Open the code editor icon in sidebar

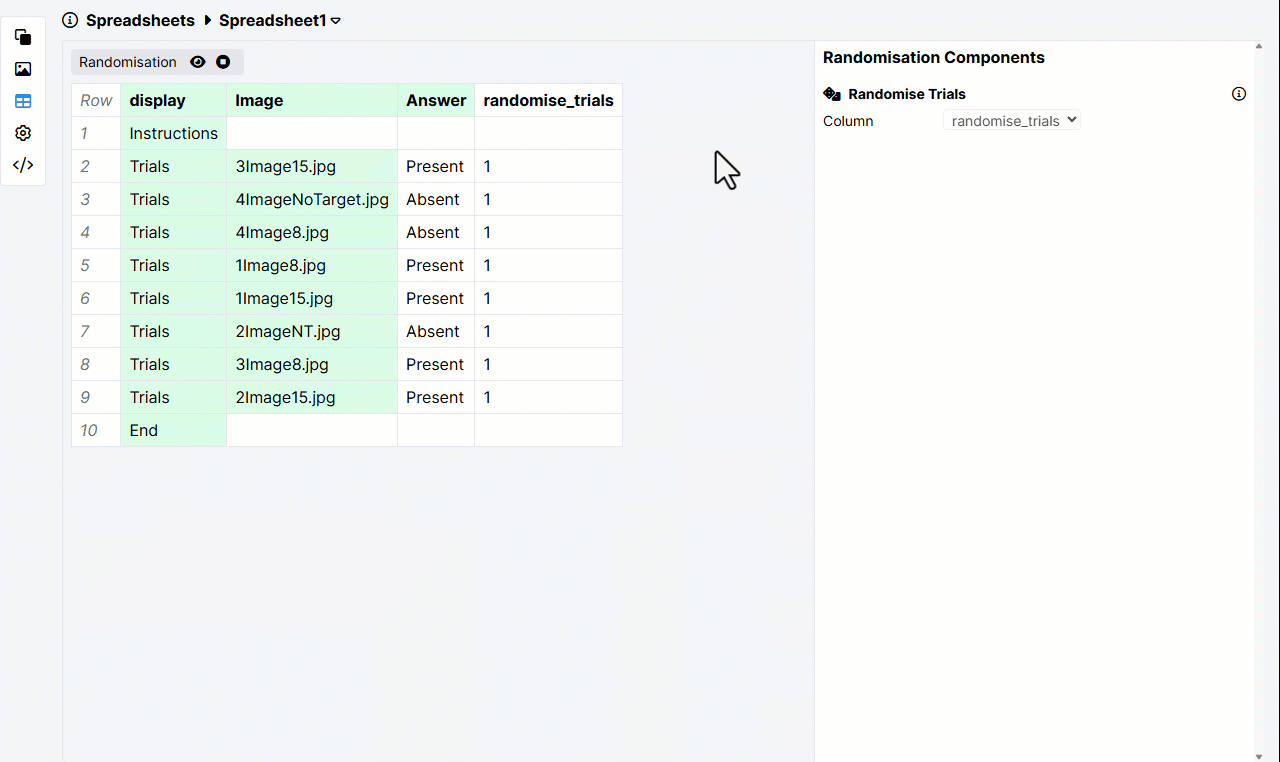(22, 164)
